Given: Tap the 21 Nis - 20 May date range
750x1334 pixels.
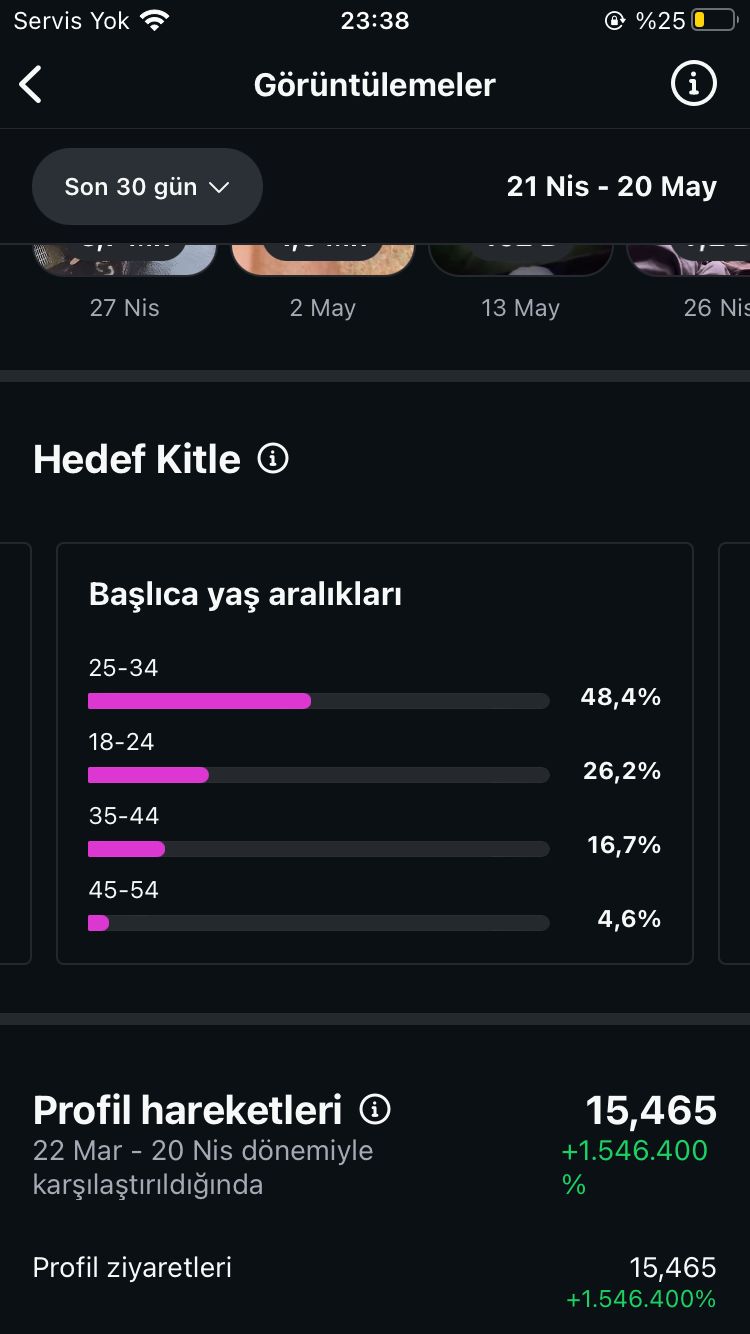Looking at the screenshot, I should tap(611, 187).
